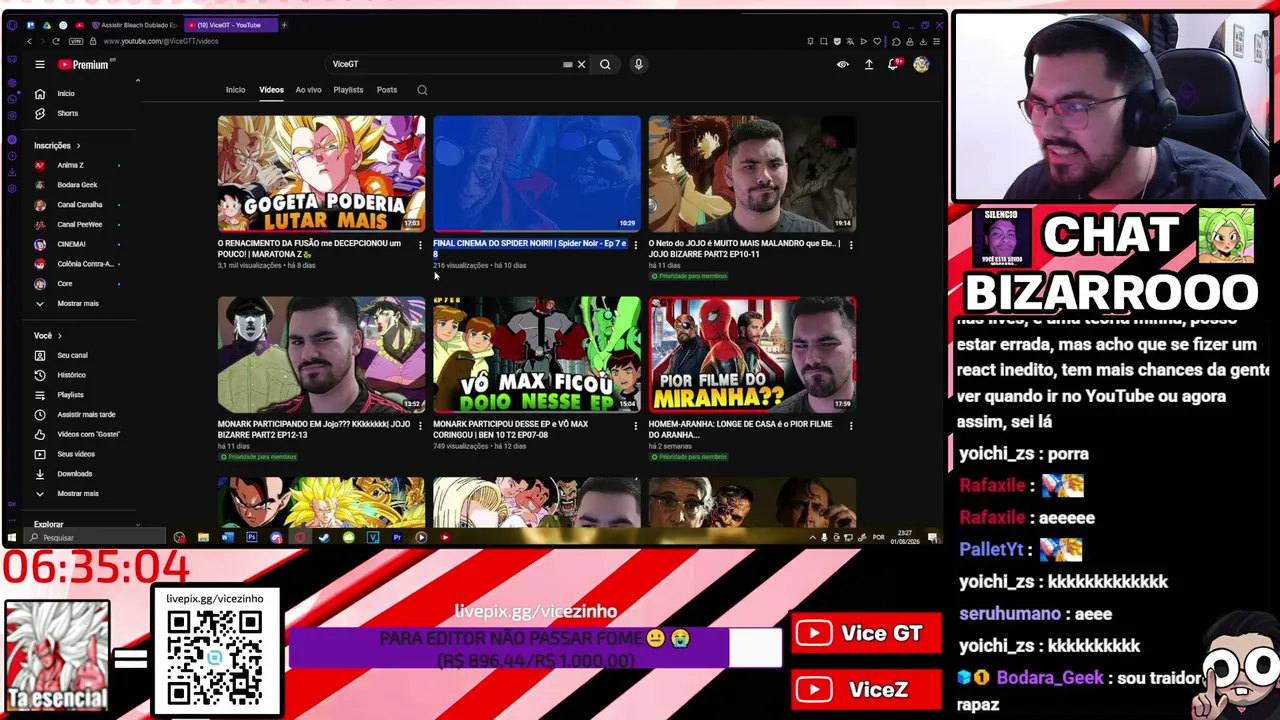Click the YouTube Premium logo
Viewport: 1280px width, 720px height.
83,64
